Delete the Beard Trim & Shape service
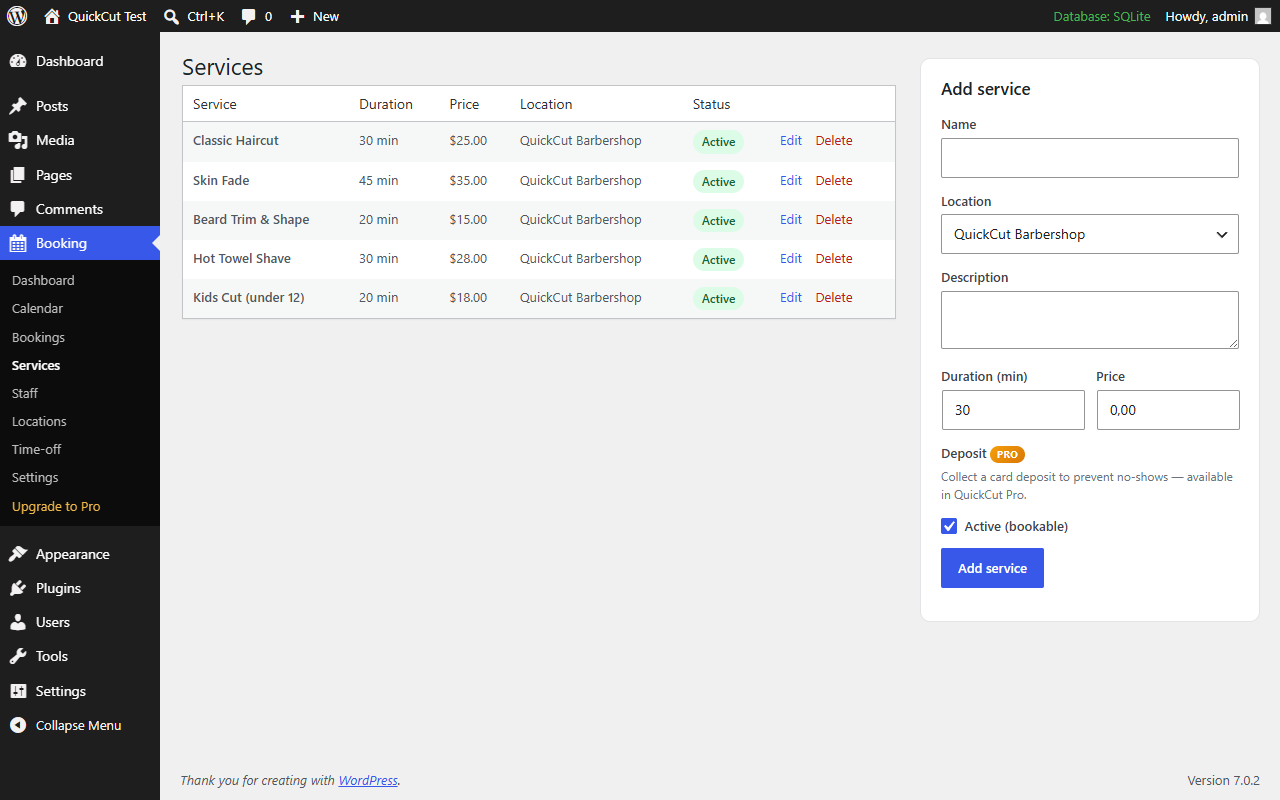 click(x=834, y=220)
